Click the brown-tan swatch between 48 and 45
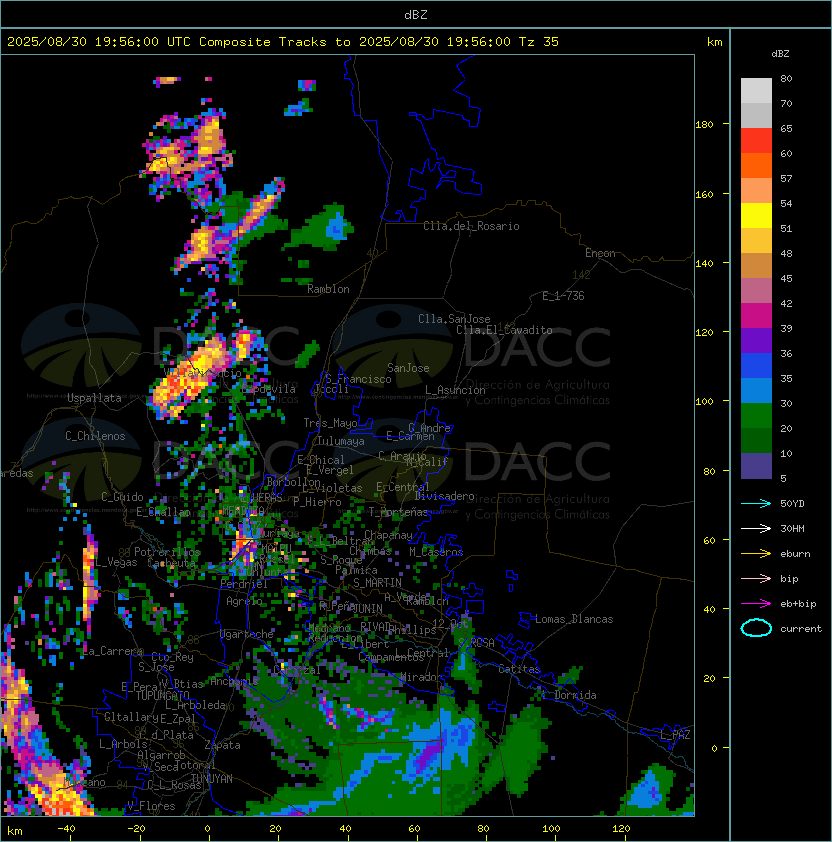 [756, 266]
